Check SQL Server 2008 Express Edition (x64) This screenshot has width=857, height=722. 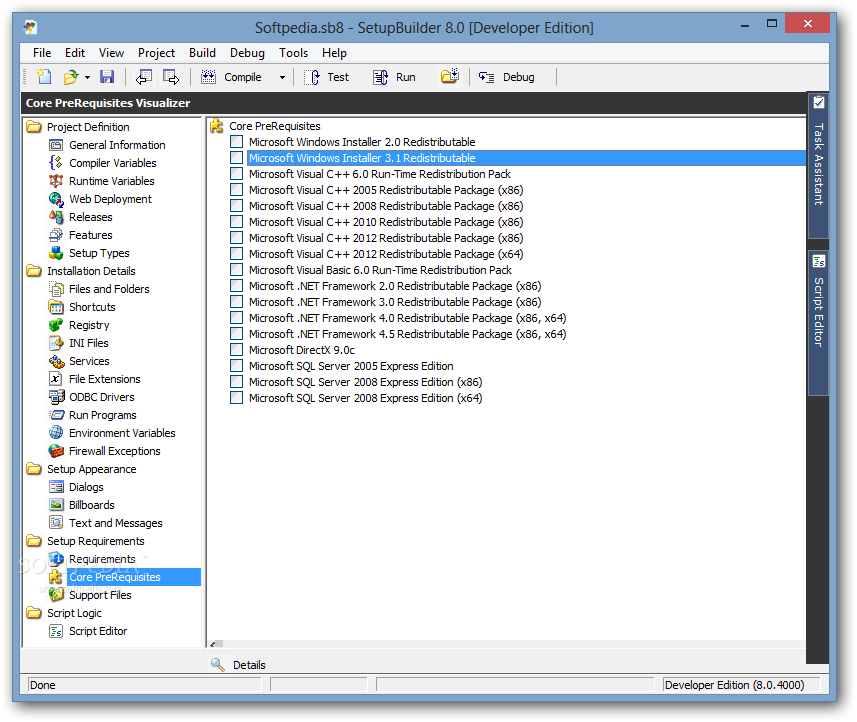(237, 398)
